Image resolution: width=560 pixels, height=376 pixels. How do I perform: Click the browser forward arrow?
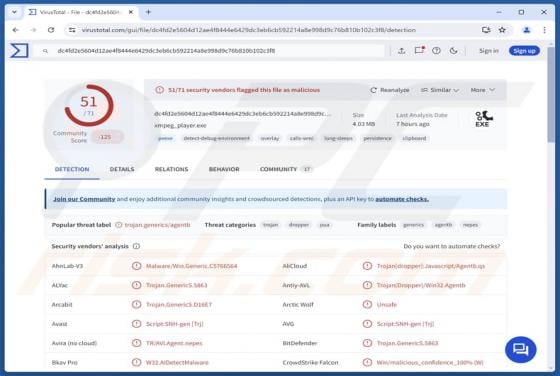33,30
